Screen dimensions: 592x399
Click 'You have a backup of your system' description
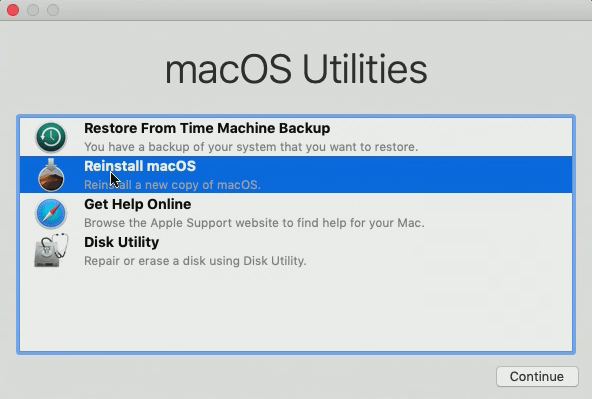click(251, 147)
